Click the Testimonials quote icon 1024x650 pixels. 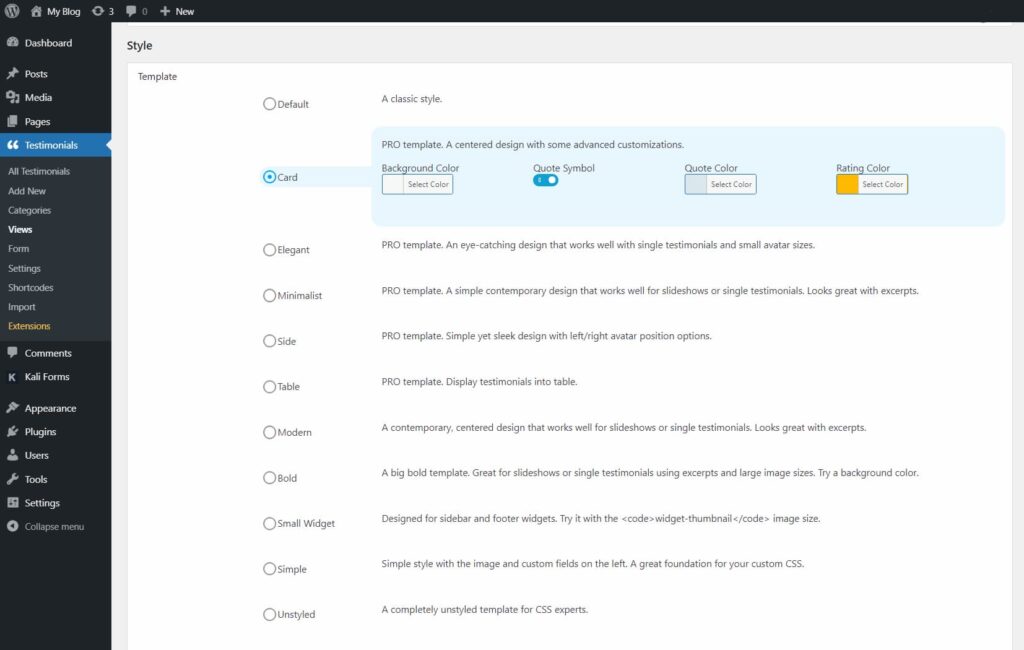click(12, 145)
